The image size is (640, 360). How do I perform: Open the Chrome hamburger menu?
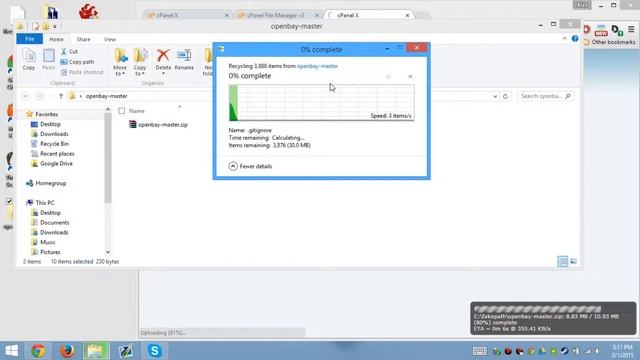click(x=631, y=29)
